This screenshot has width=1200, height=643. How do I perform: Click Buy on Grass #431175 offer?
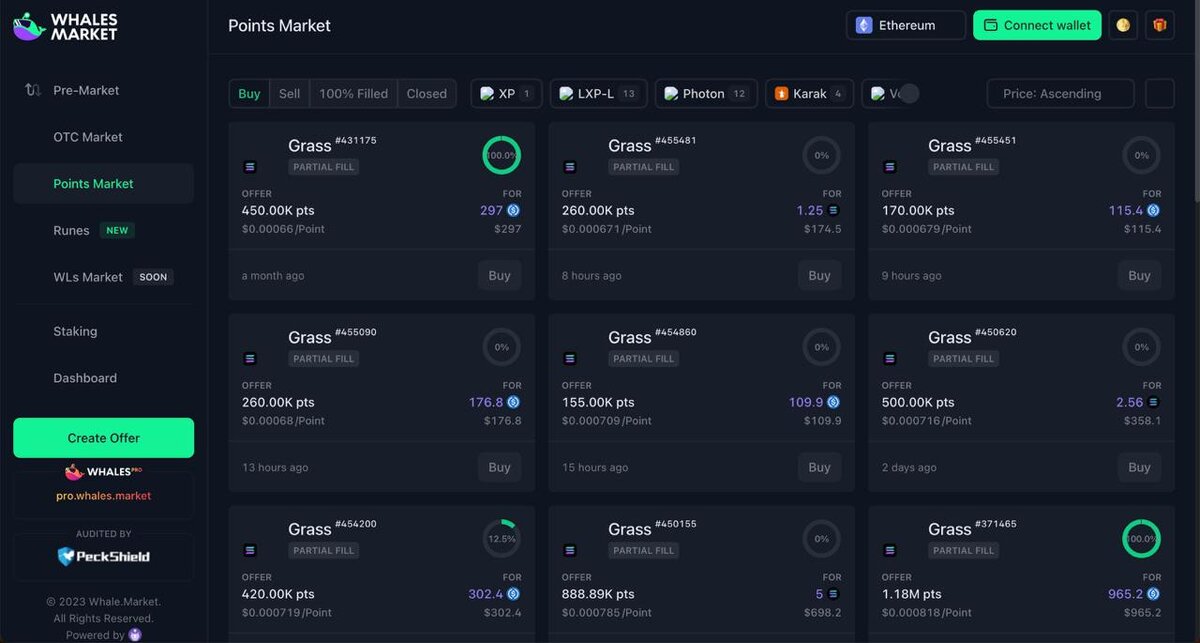point(500,275)
